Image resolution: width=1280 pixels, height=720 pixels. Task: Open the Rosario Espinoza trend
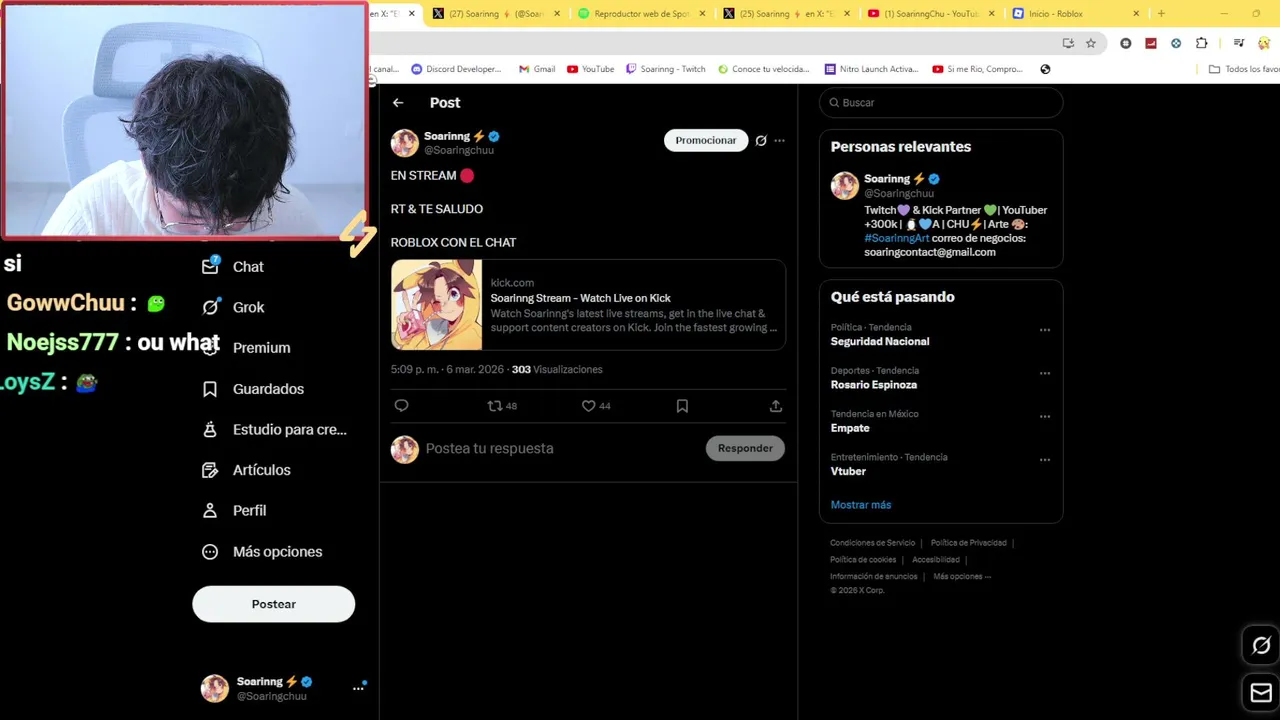[874, 385]
